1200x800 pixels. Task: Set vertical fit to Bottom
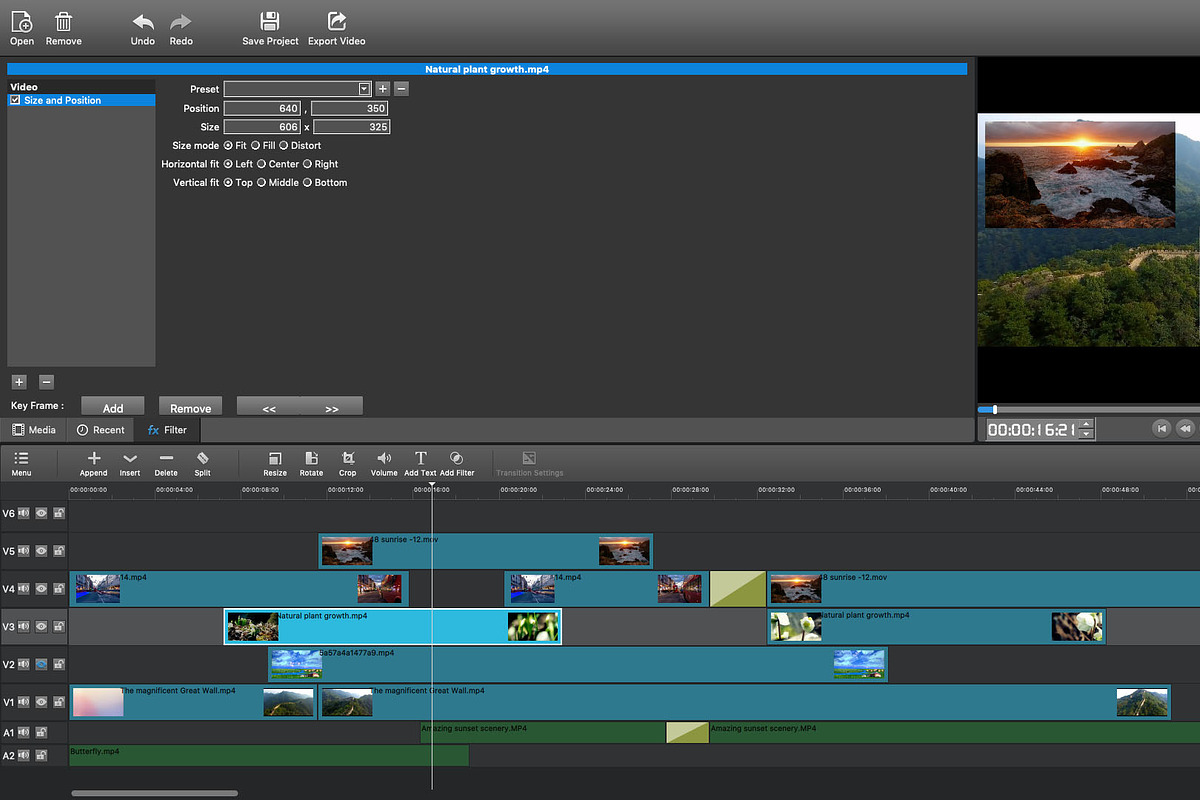pyautogui.click(x=308, y=183)
